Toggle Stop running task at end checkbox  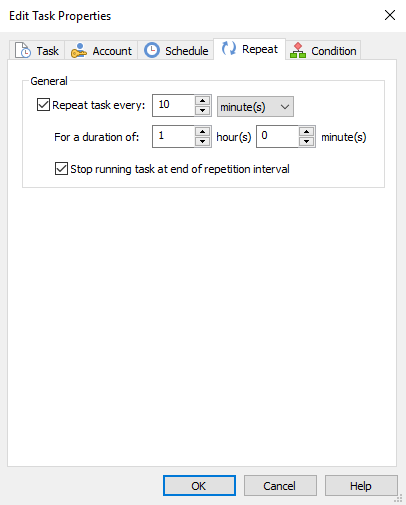click(x=61, y=169)
